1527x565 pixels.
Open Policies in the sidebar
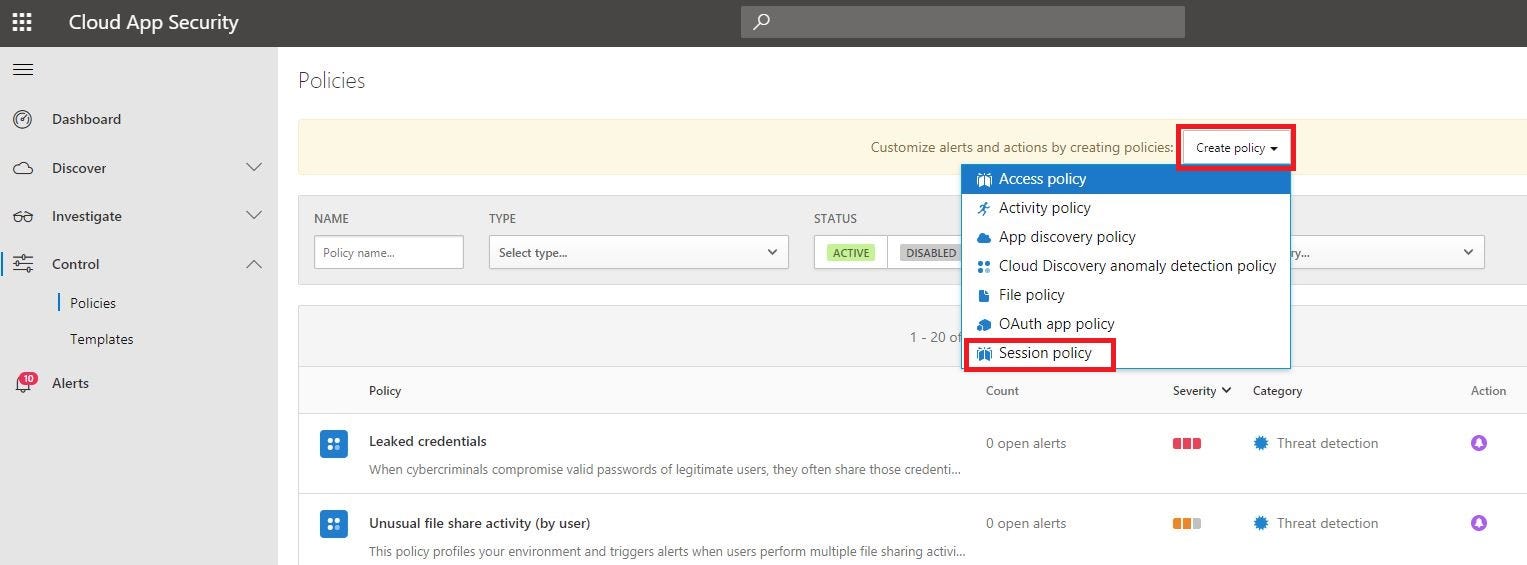click(x=93, y=303)
